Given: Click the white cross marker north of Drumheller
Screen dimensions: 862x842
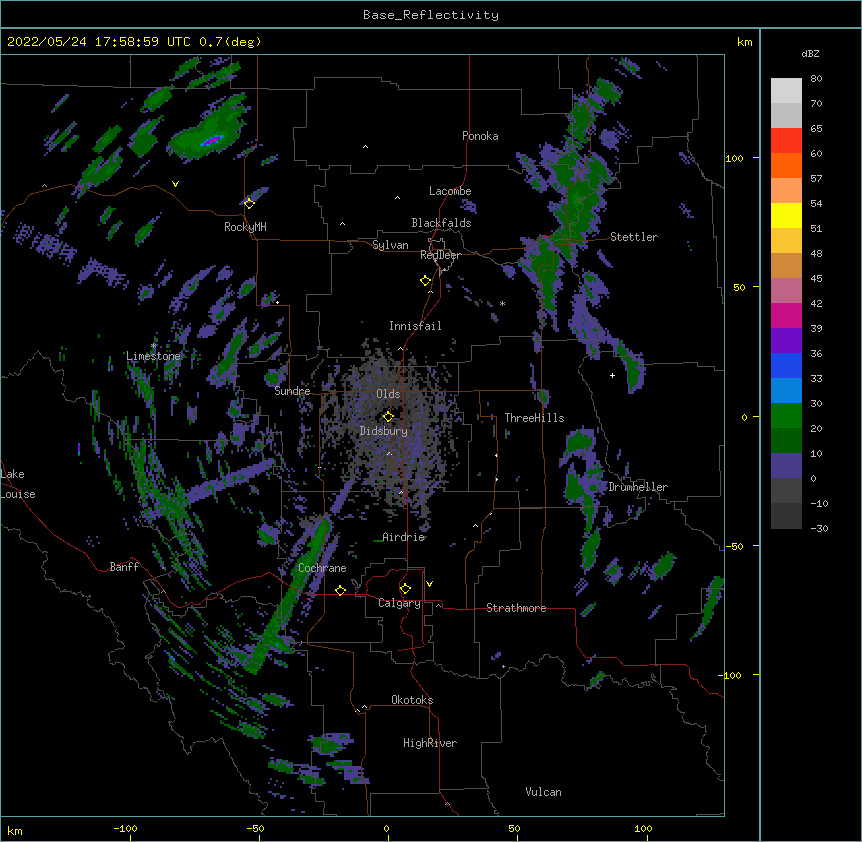Looking at the screenshot, I should pyautogui.click(x=612, y=375).
